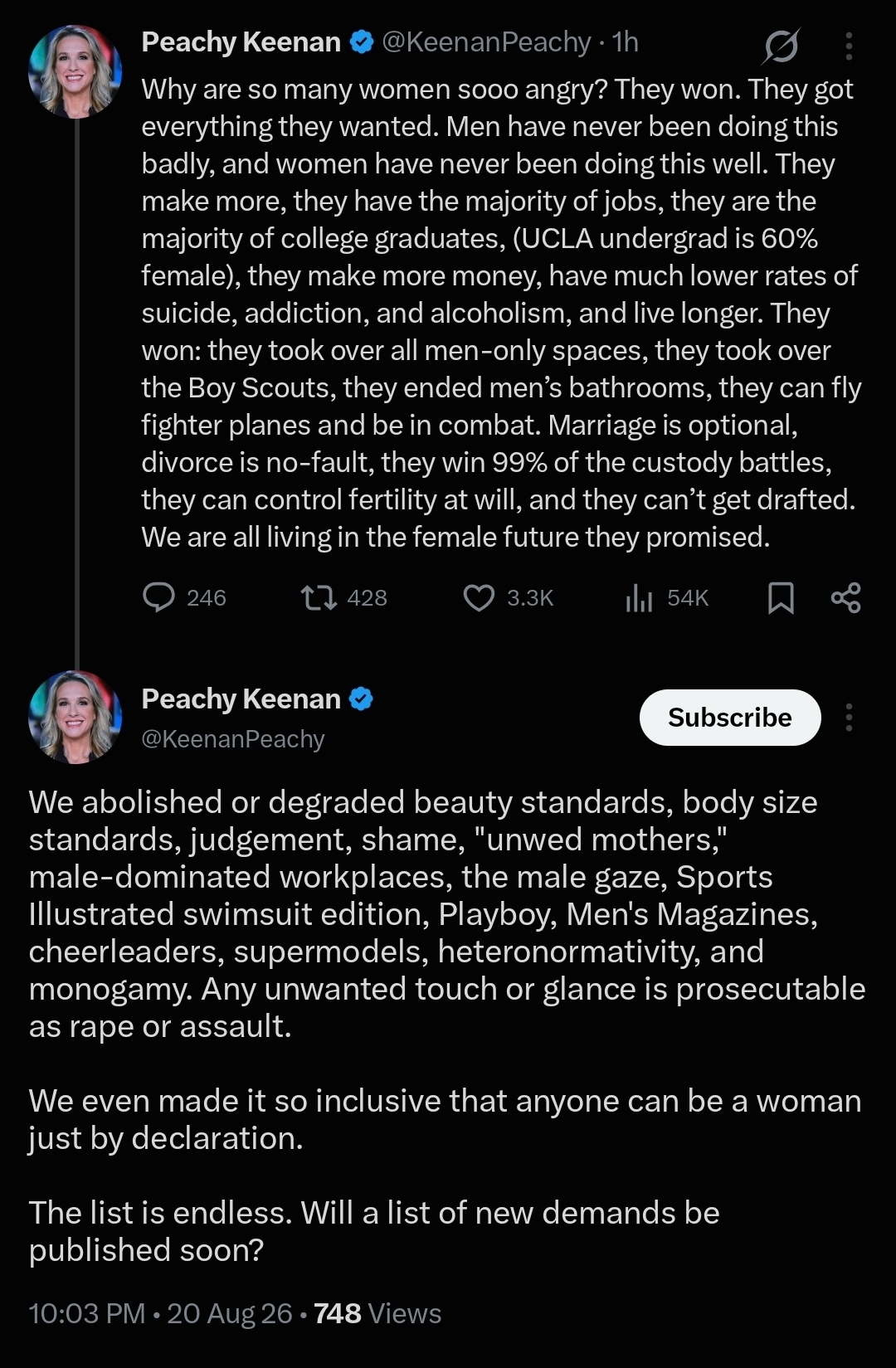This screenshot has height=1368, width=896.
Task: Open three-dot menu beside Subscribe button
Action: coord(849,717)
